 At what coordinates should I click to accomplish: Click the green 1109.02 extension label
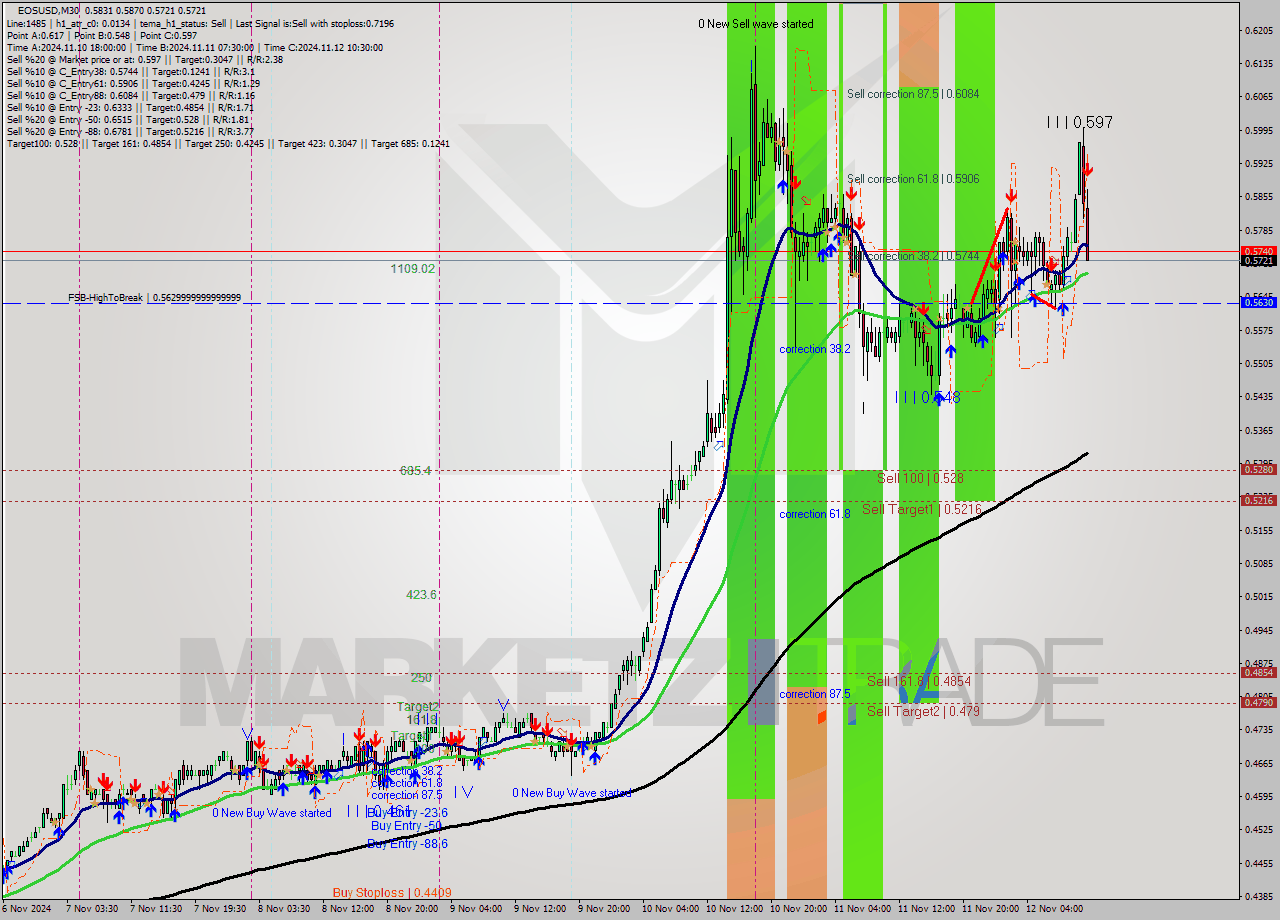point(413,269)
